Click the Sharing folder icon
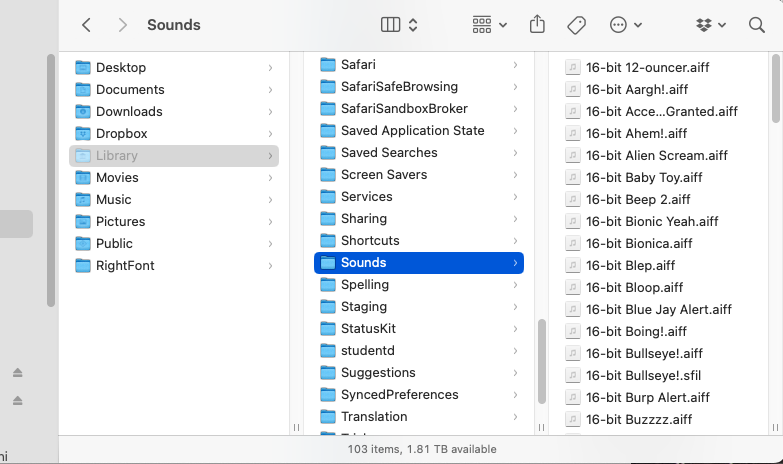This screenshot has width=783, height=464. click(328, 218)
